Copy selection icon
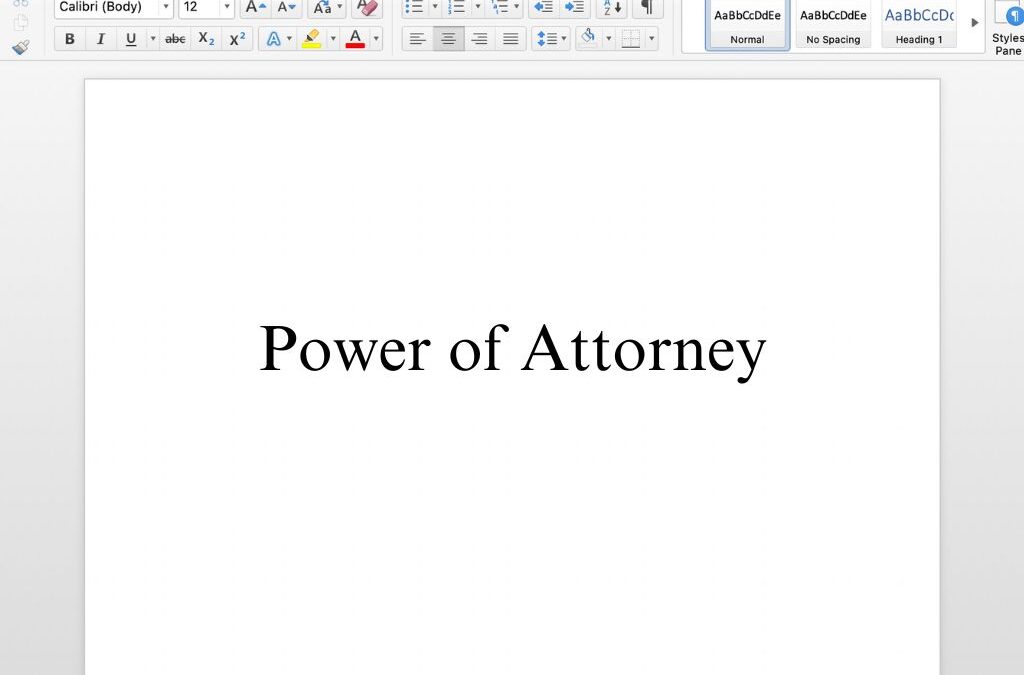The image size is (1024, 675). click(21, 23)
